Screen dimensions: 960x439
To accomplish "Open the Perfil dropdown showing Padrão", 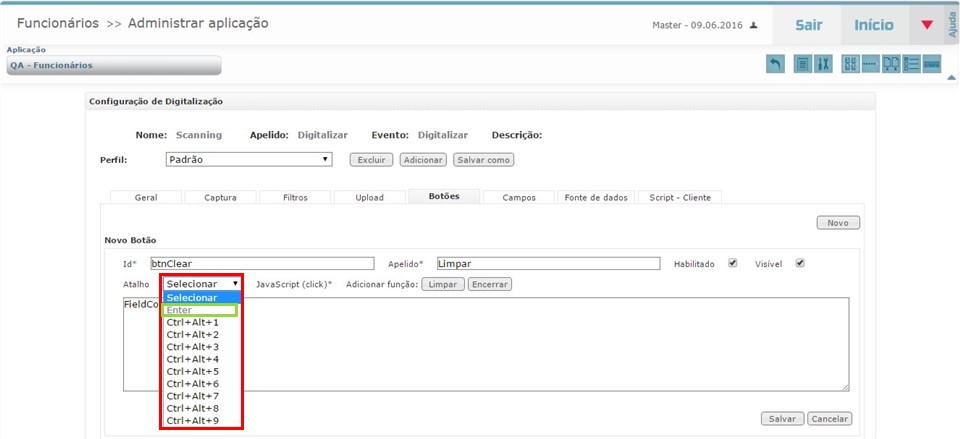I will coord(249,159).
